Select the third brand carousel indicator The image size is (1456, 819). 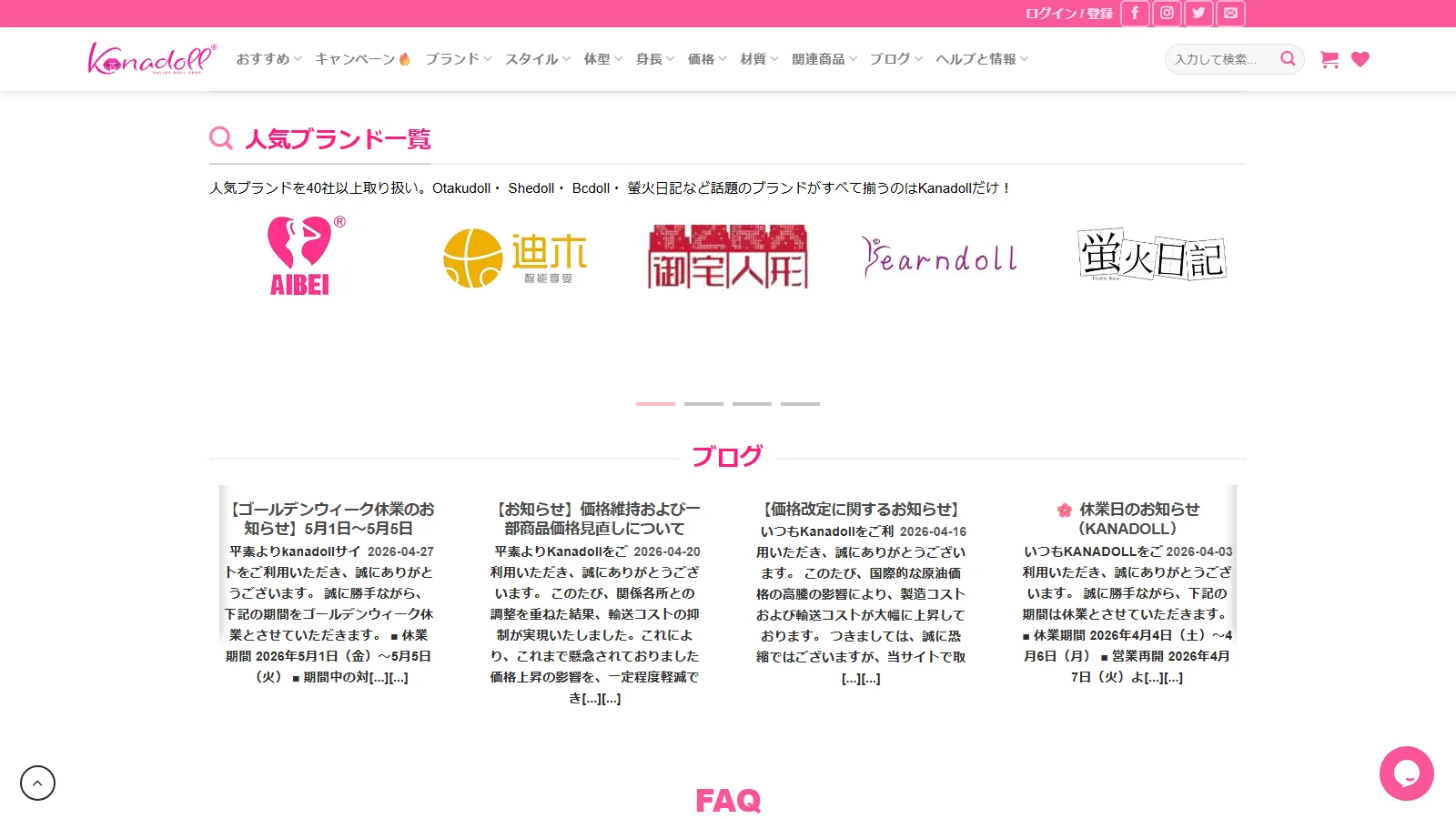tap(752, 403)
